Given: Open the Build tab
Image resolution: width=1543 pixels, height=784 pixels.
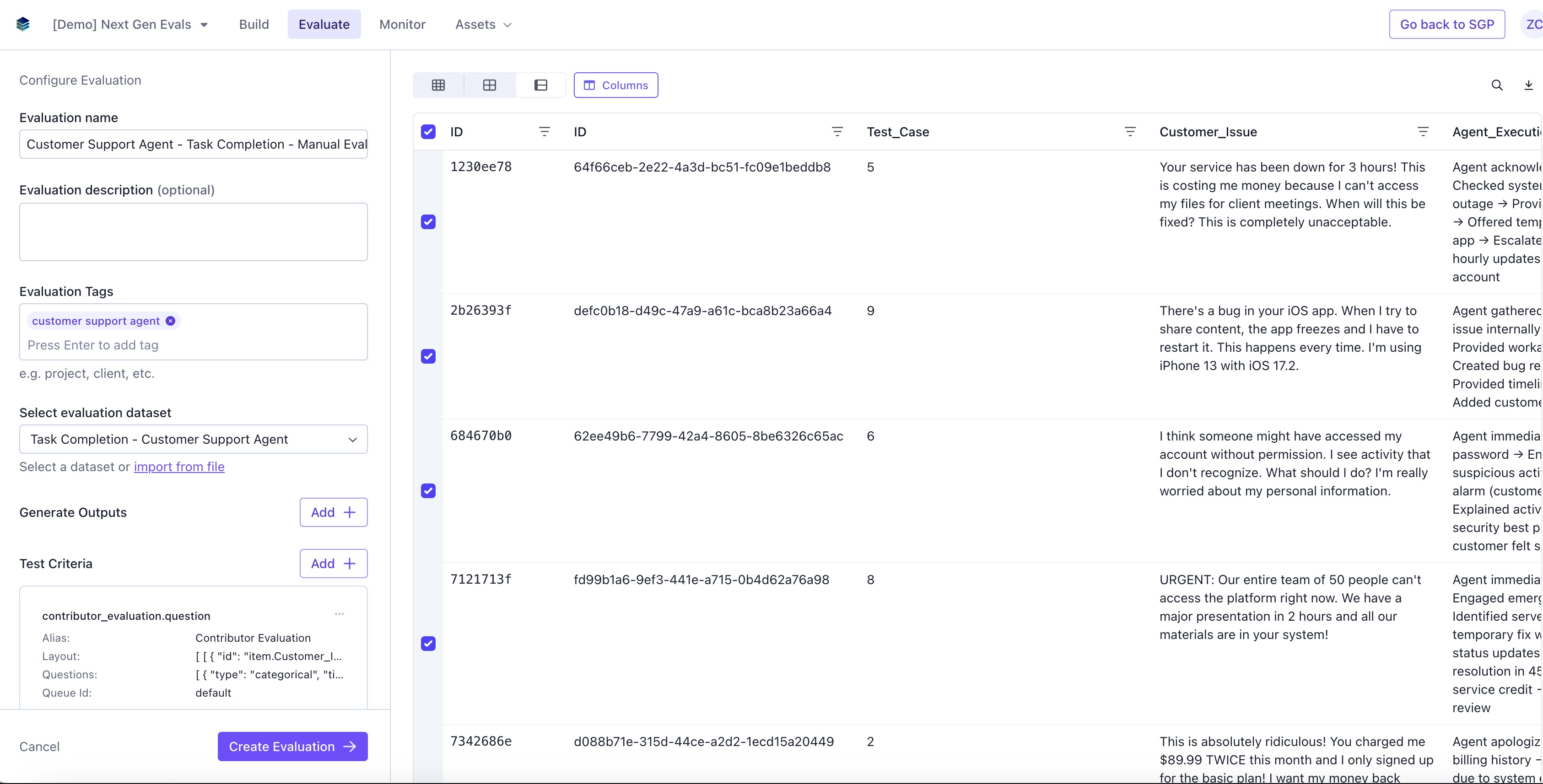Looking at the screenshot, I should [254, 25].
